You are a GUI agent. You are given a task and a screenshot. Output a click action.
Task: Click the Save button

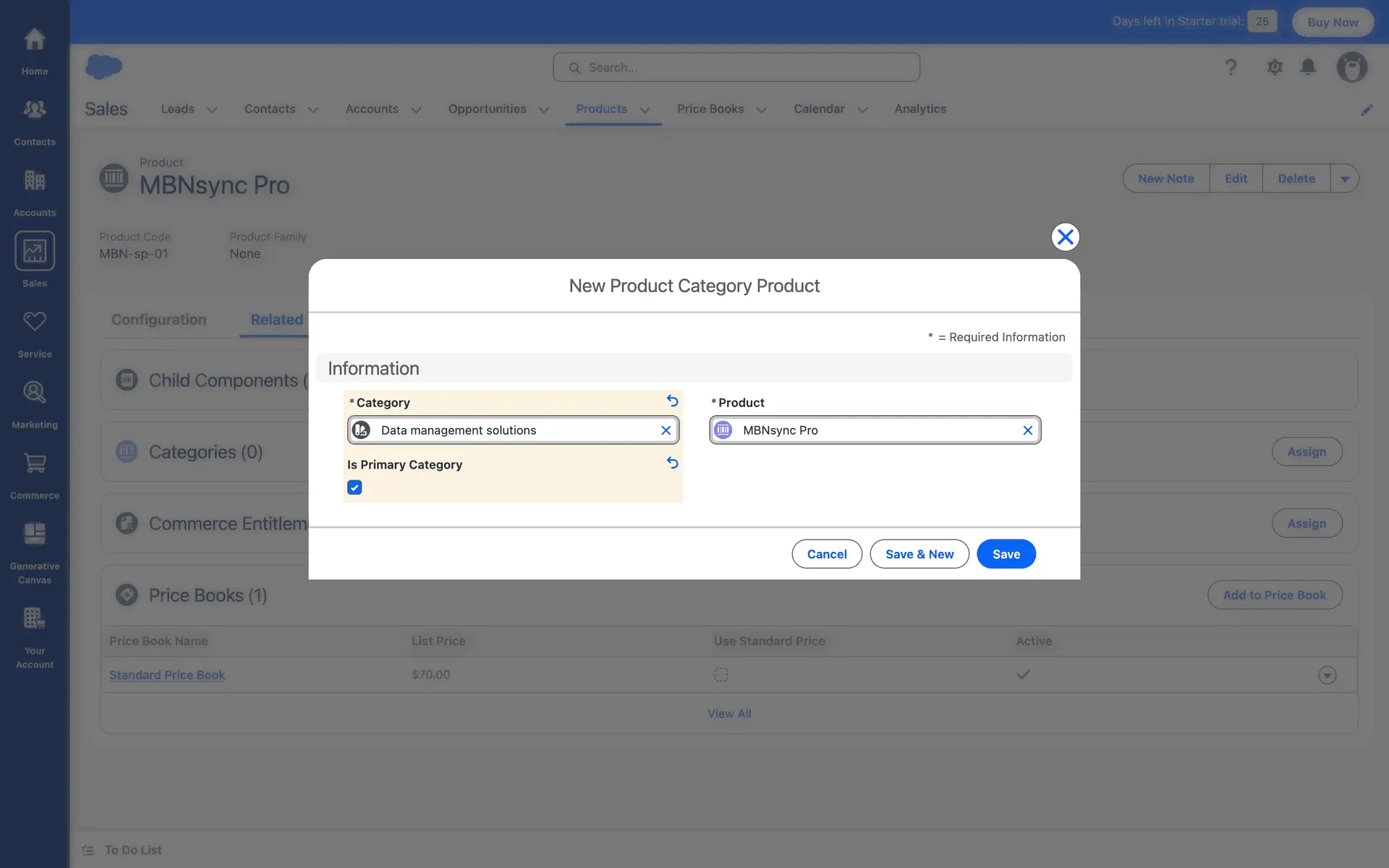[x=1006, y=554]
